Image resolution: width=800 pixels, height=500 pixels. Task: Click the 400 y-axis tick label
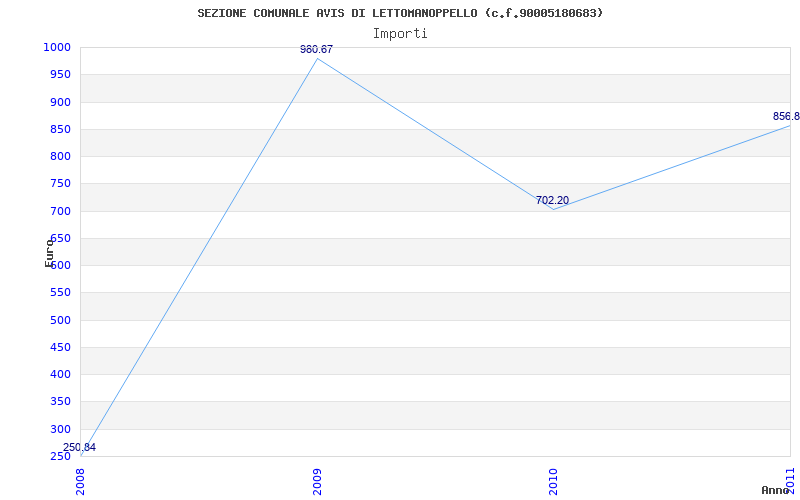pyautogui.click(x=60, y=374)
